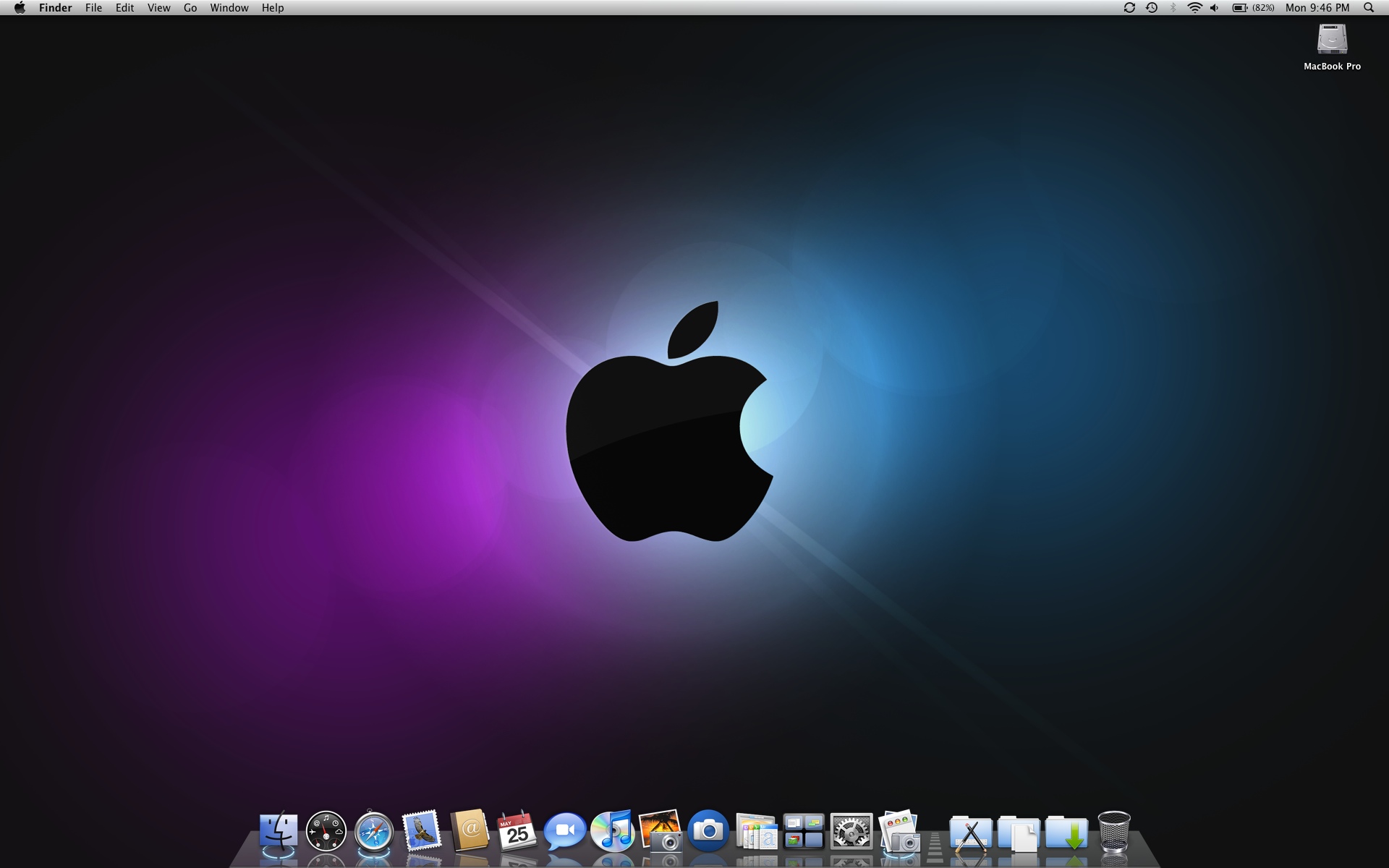Open the Window menu
Viewport: 1389px width, 868px height.
pyautogui.click(x=229, y=8)
